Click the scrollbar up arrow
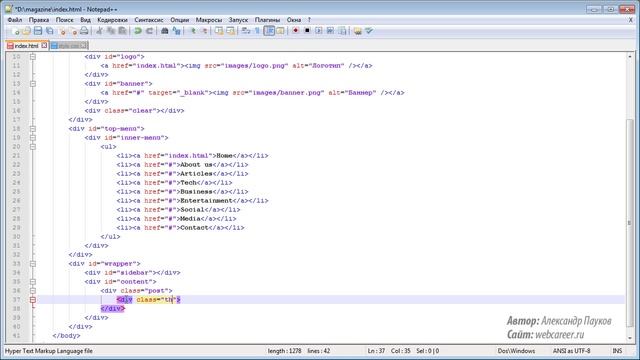 coord(630,56)
